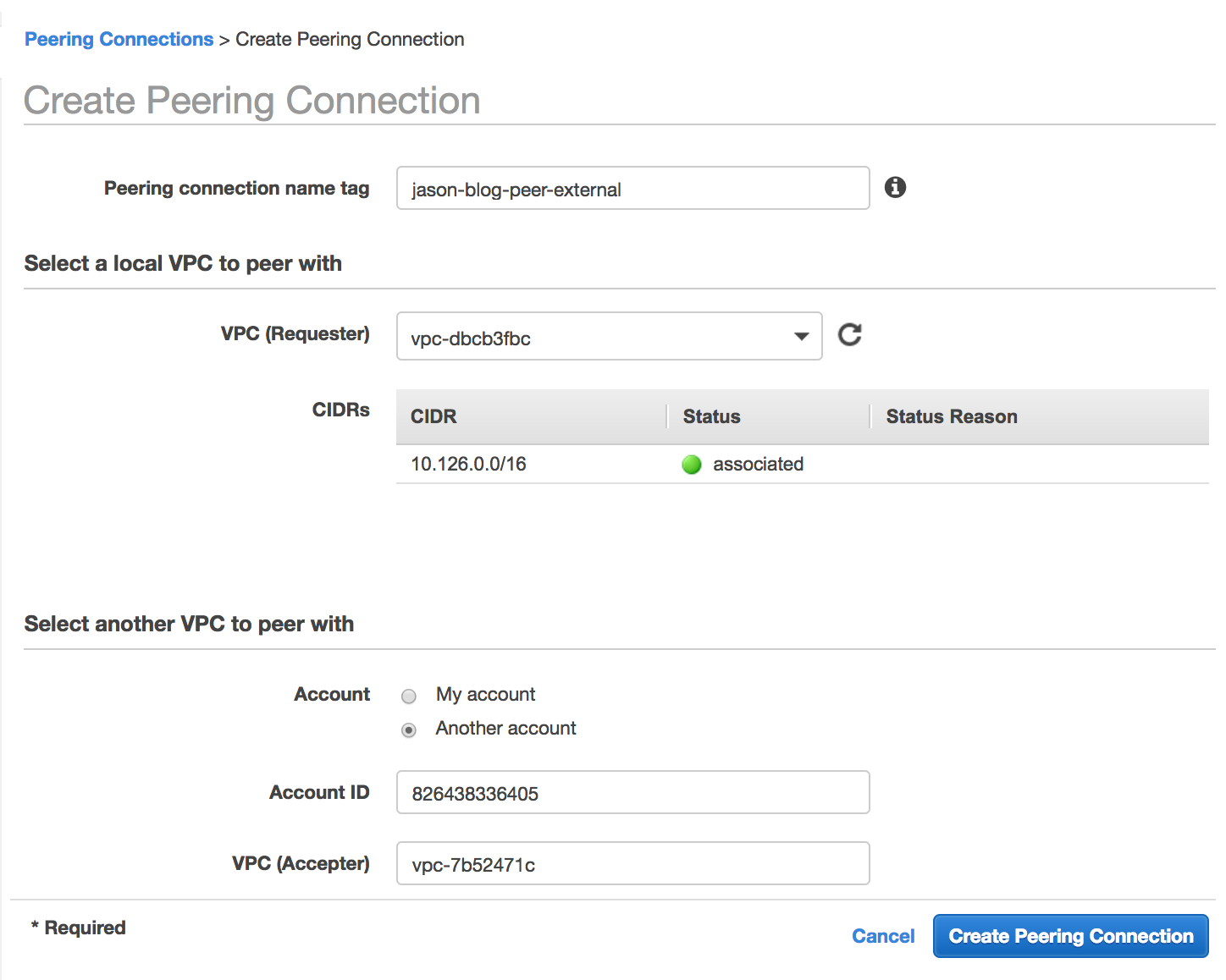The image size is (1226, 980).
Task: Click the name tag info icon
Action: click(895, 187)
